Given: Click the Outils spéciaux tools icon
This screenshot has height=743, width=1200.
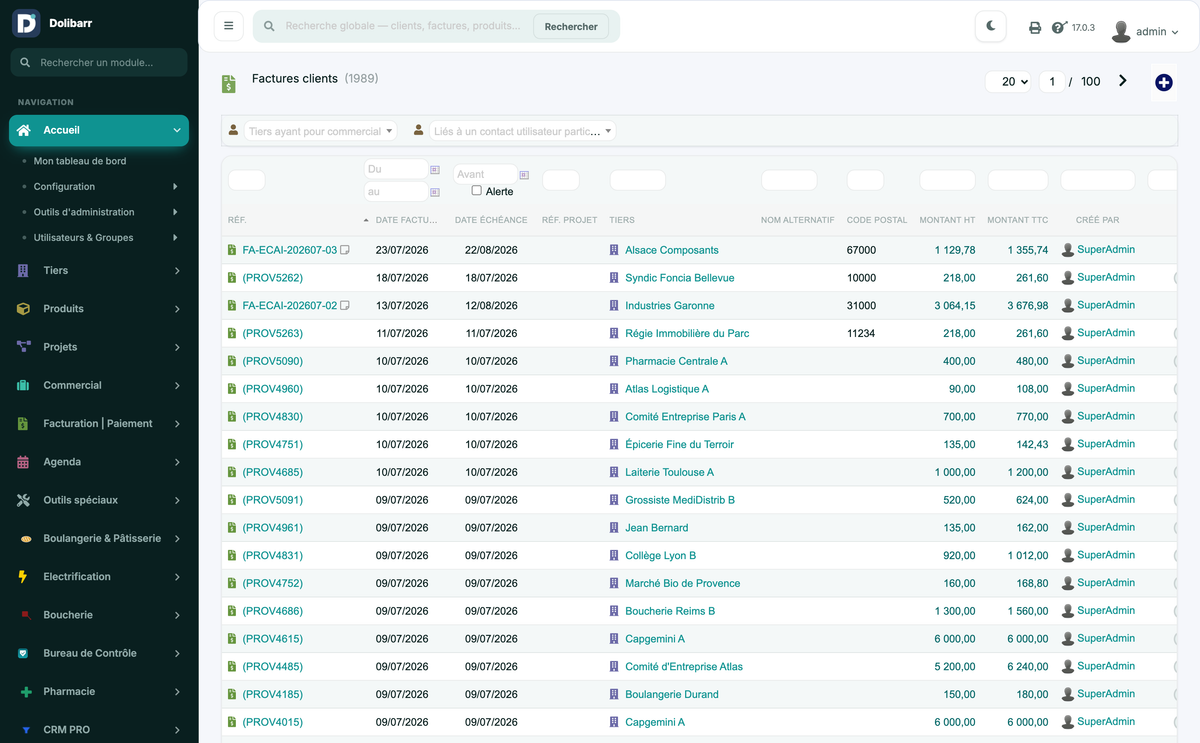Looking at the screenshot, I should (23, 500).
